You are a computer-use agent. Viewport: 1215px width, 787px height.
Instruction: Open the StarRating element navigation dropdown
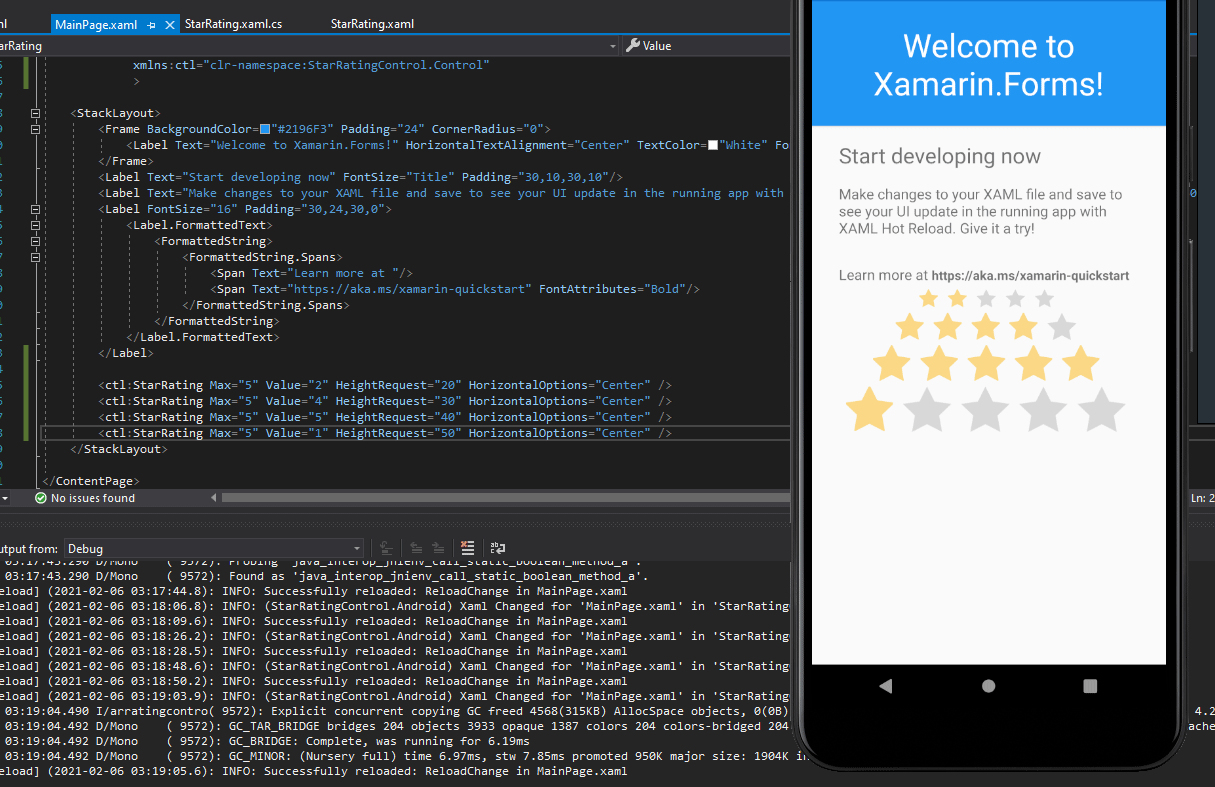click(613, 46)
